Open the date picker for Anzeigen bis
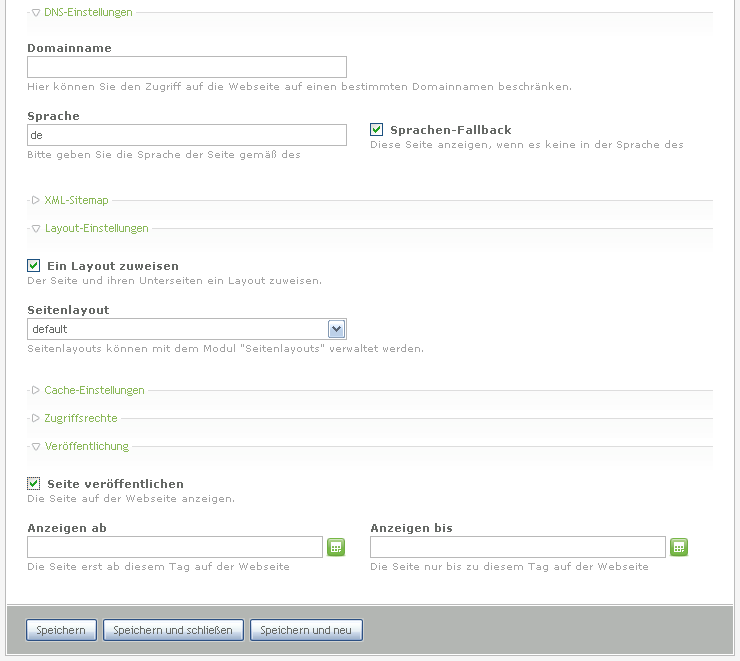Screen dimensions: 740x661 (679, 547)
